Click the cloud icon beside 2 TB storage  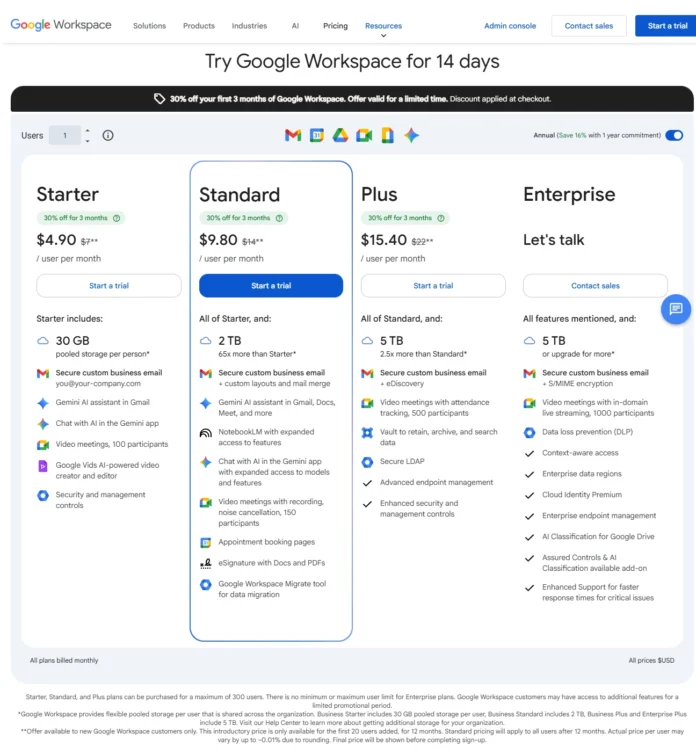coord(206,340)
